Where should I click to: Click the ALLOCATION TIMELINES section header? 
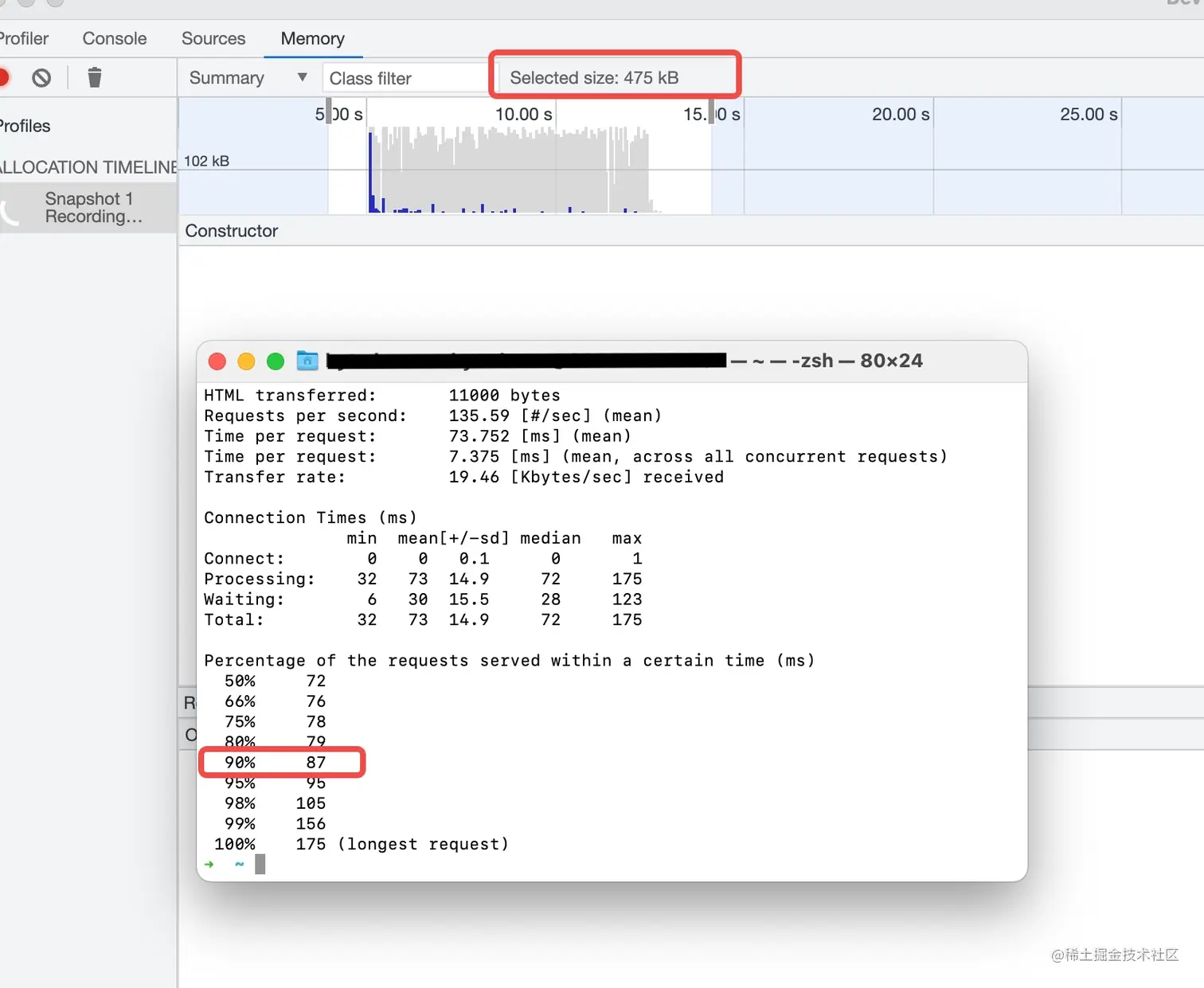click(x=88, y=167)
